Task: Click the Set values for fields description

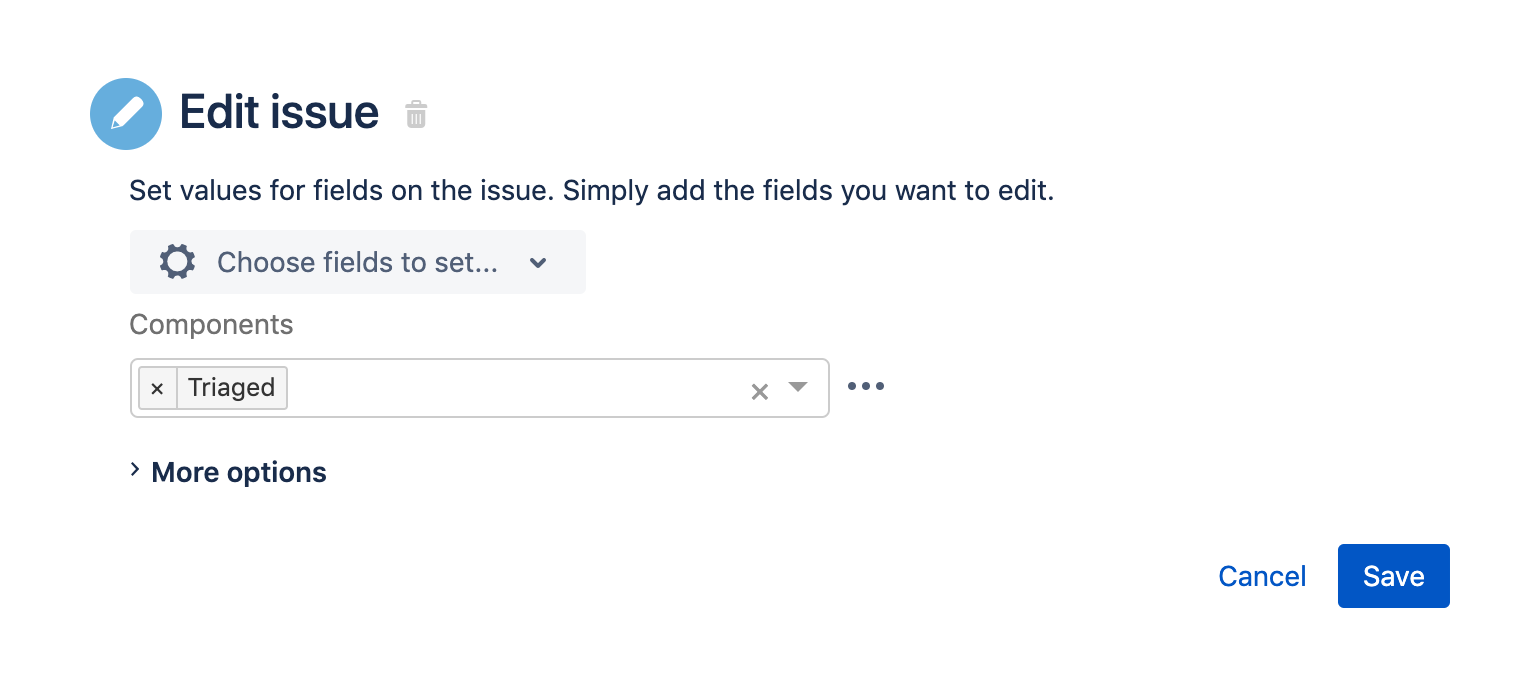Action: 591,191
